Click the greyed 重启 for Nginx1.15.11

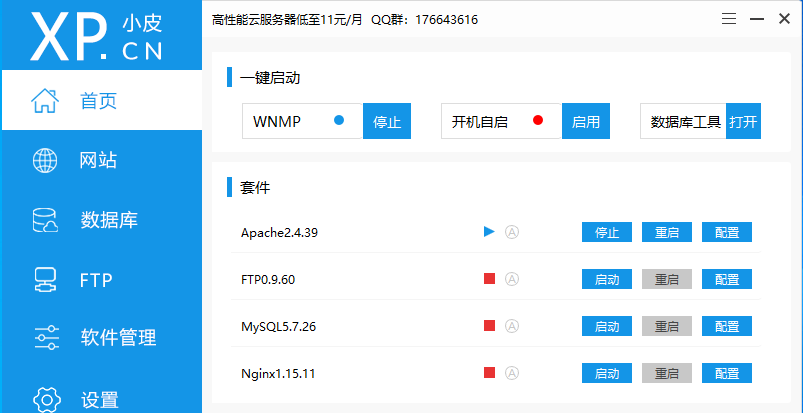point(667,373)
